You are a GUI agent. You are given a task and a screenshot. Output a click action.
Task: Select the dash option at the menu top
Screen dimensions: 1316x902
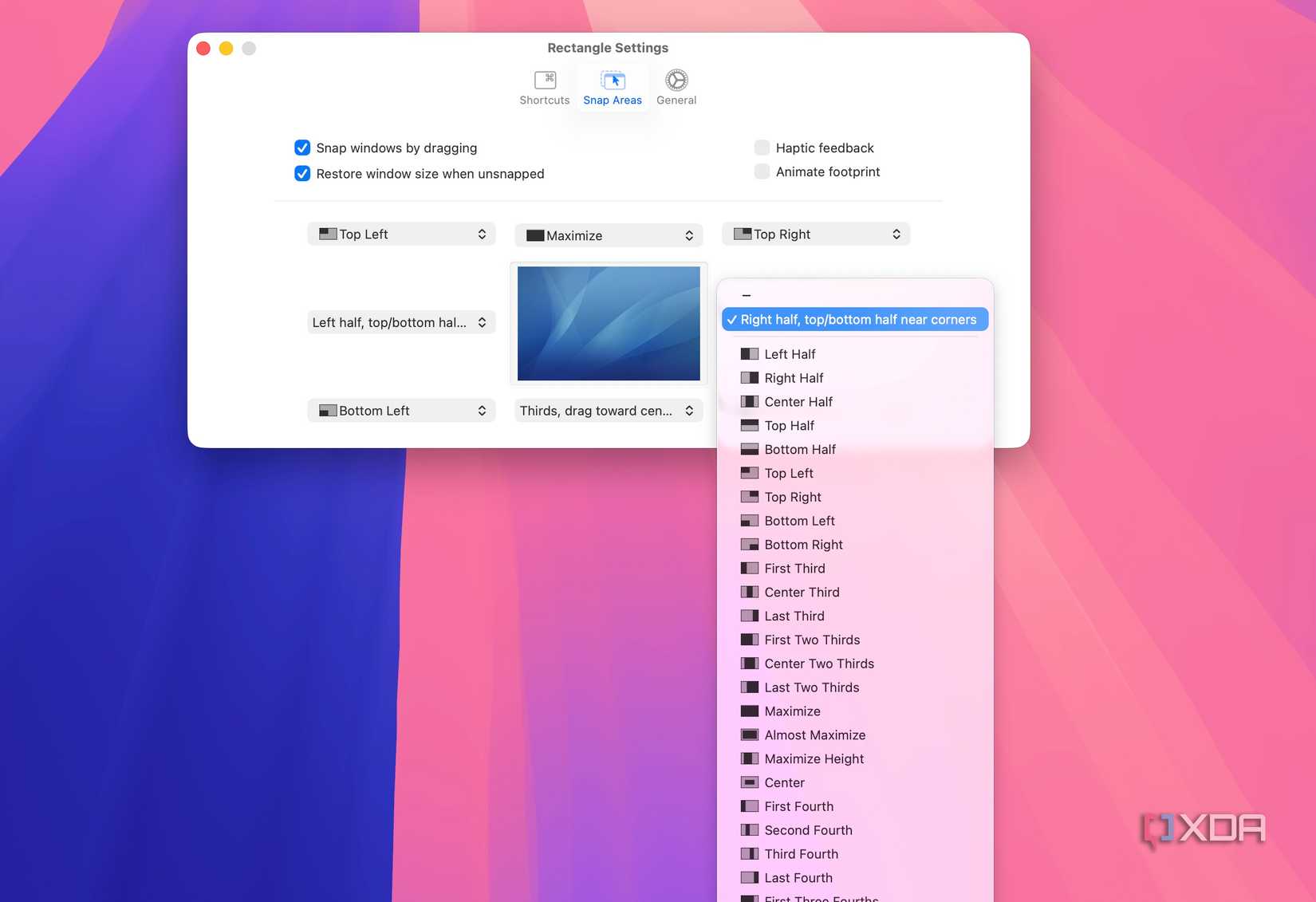click(x=747, y=294)
